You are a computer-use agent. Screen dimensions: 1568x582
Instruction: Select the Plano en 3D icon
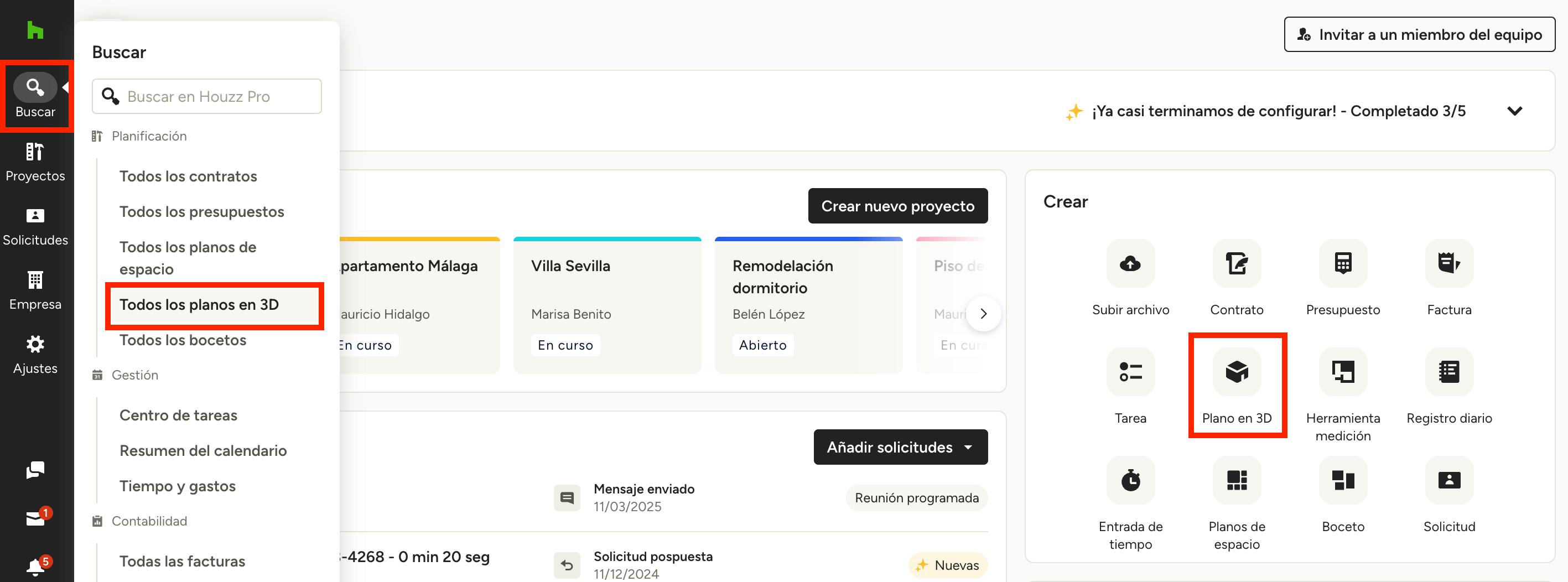(x=1236, y=372)
